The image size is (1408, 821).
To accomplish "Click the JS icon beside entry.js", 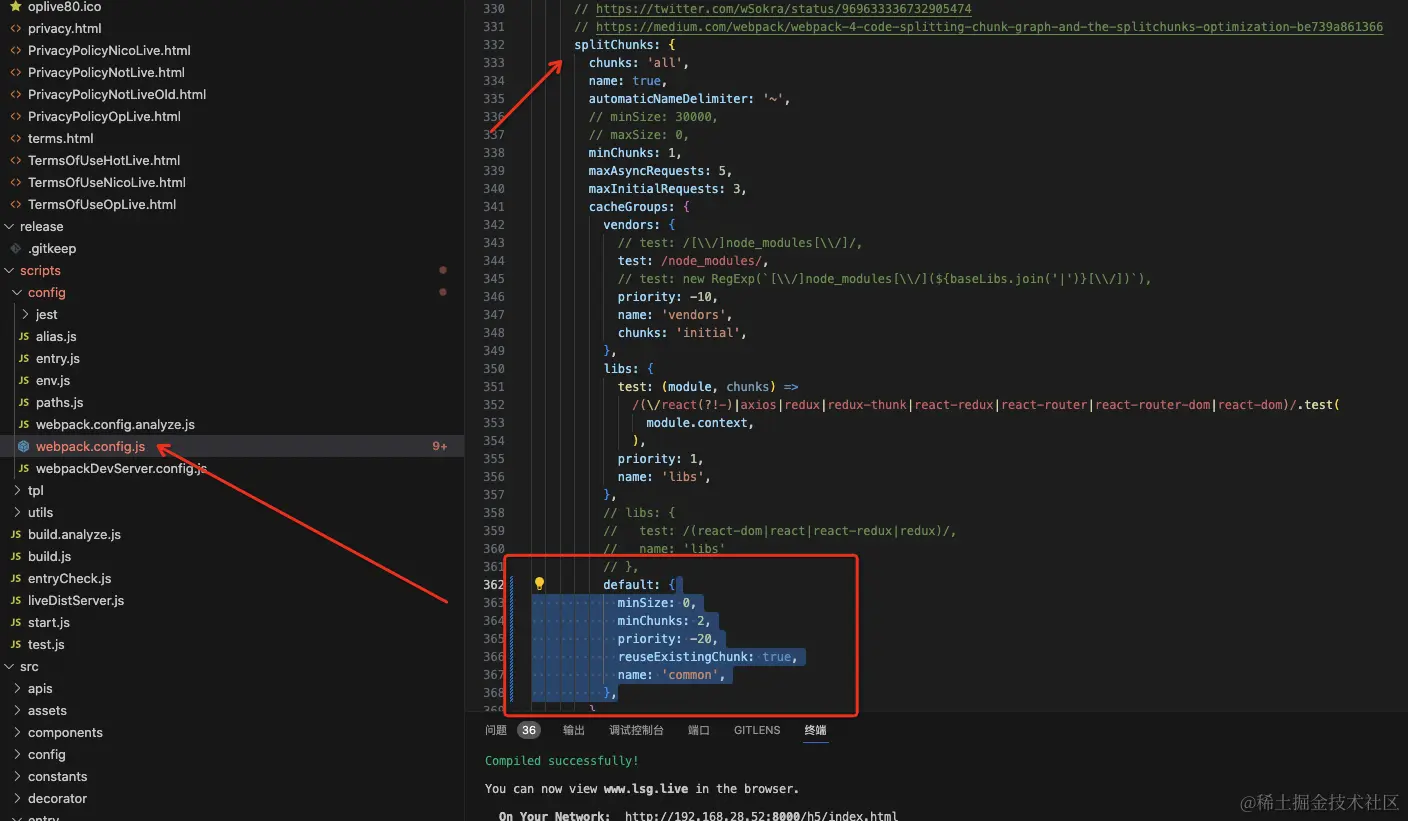I will [24, 358].
